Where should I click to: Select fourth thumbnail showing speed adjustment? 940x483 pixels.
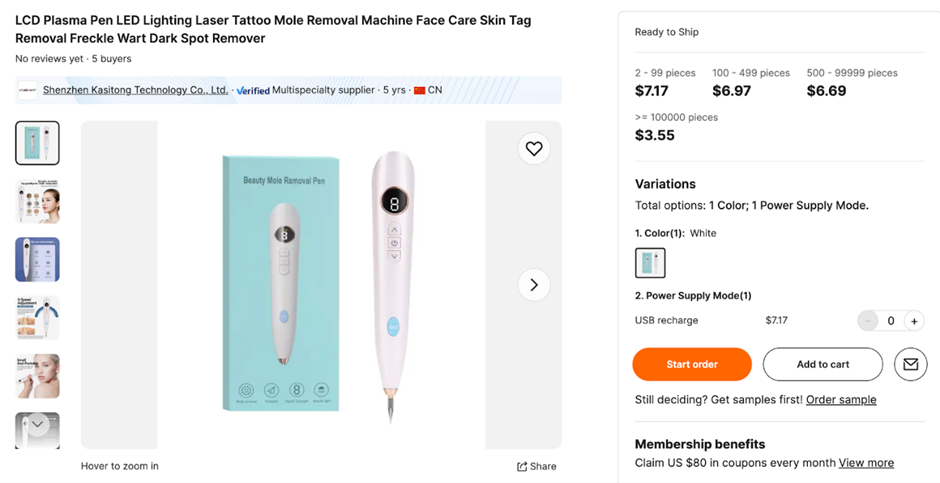tap(38, 317)
